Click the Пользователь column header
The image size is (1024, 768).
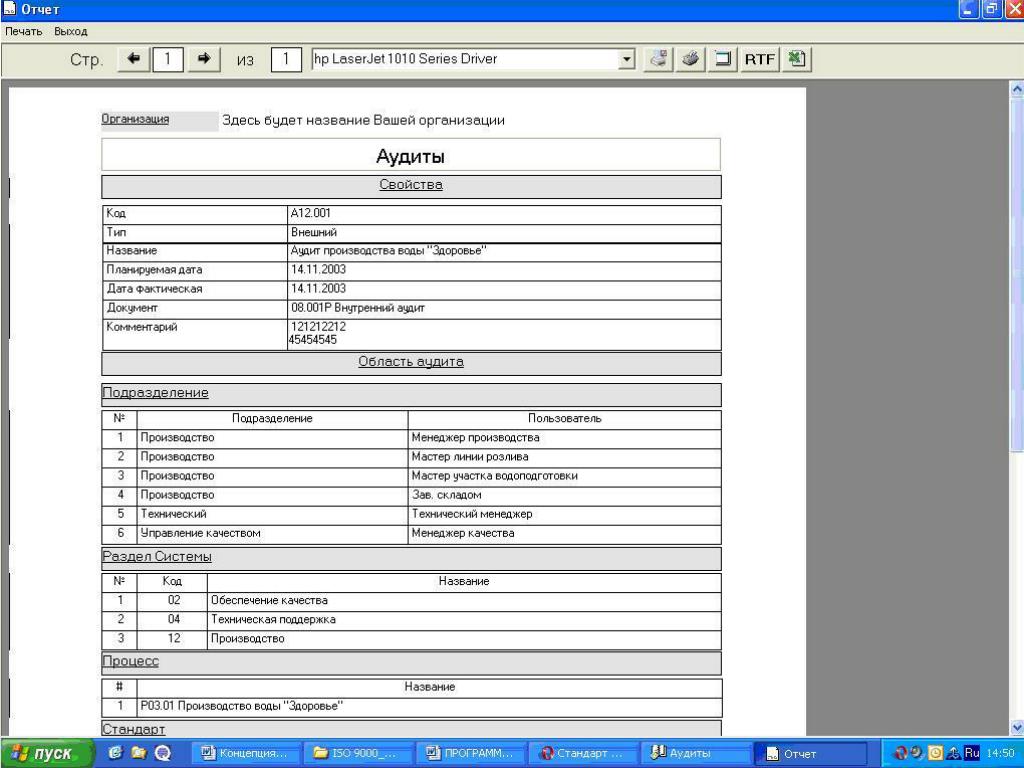click(564, 419)
